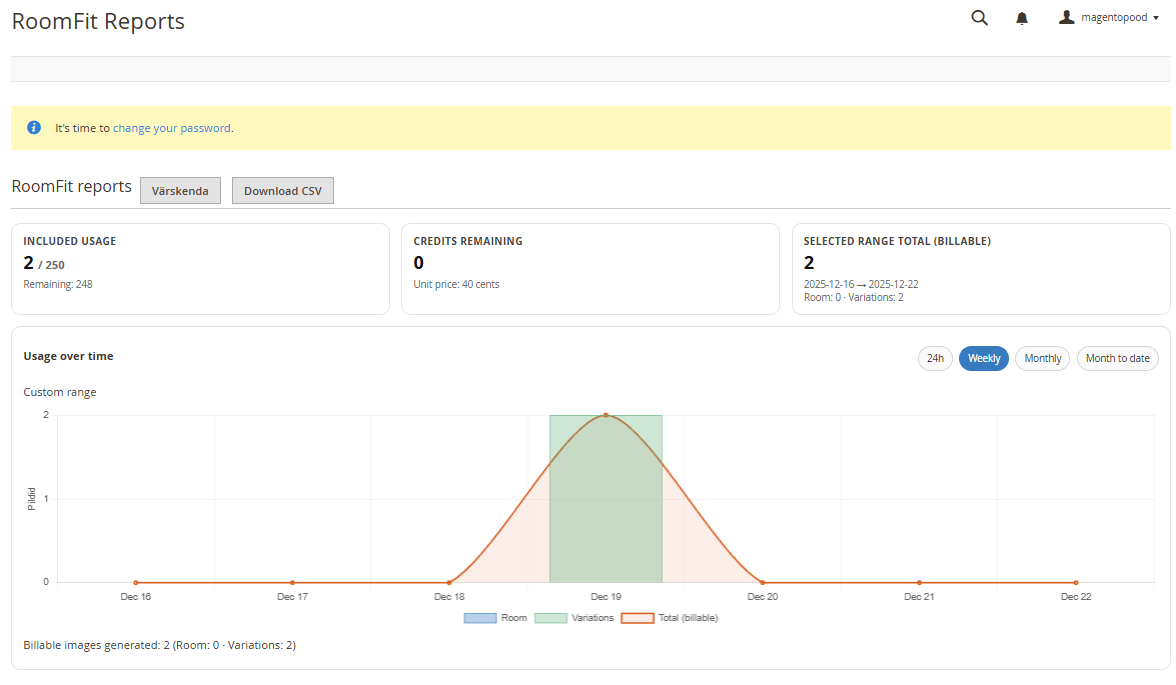Open the admin search magnifier icon

pyautogui.click(x=980, y=18)
